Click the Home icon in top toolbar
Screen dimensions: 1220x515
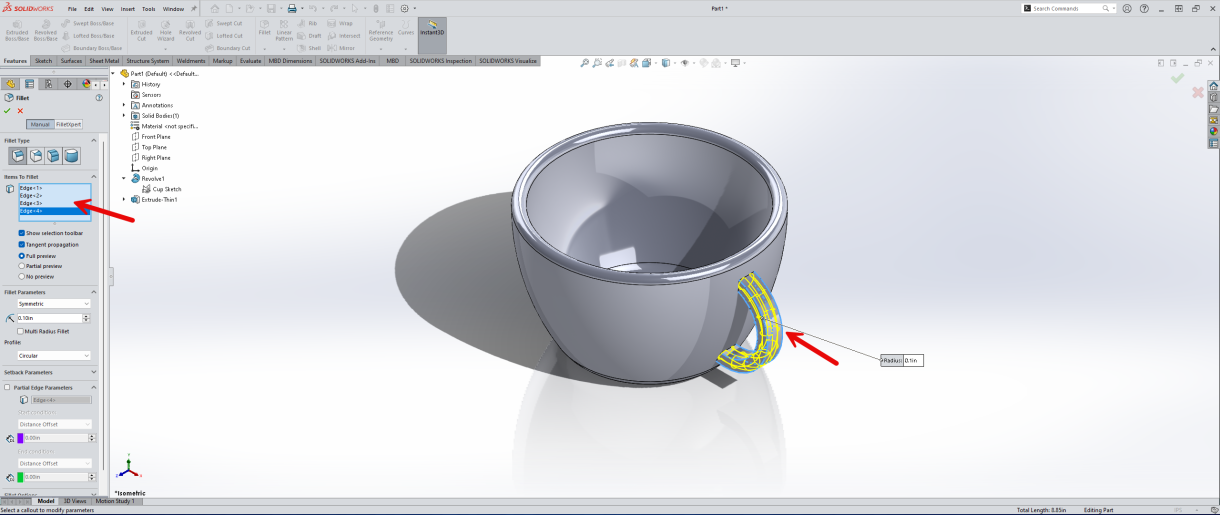[214, 8]
